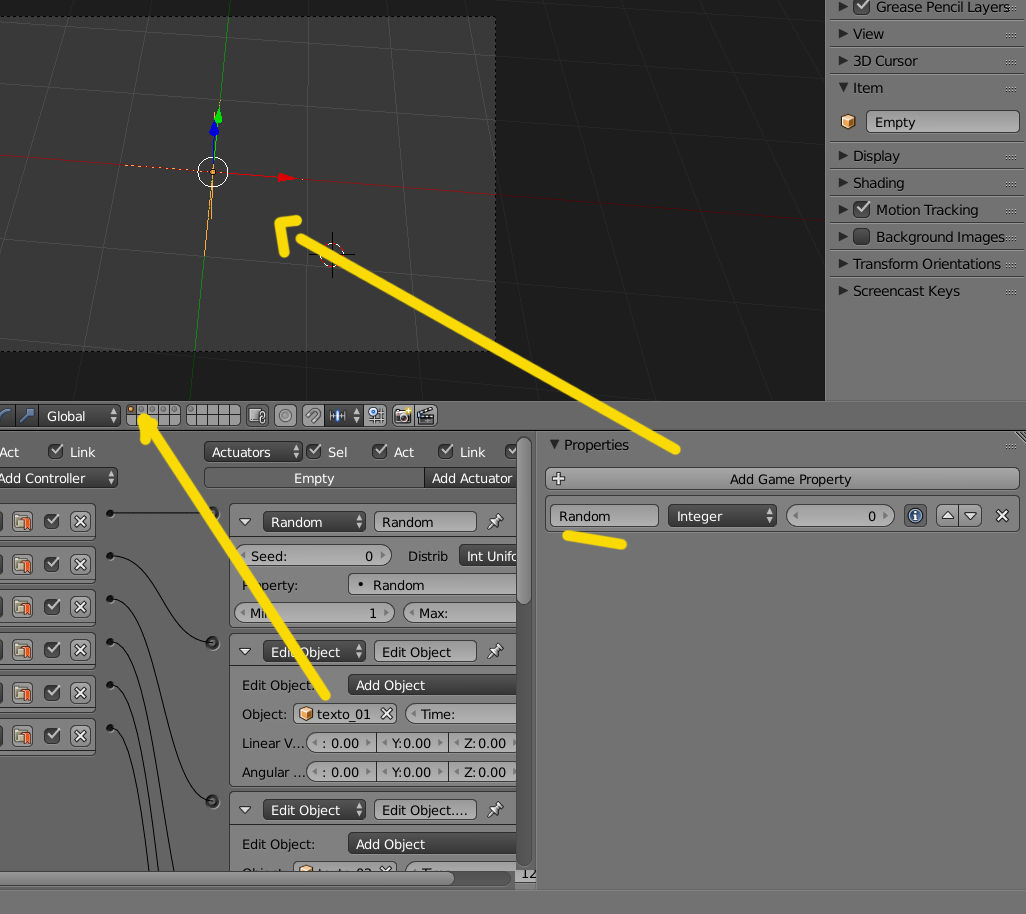Screen dimensions: 1026x914
Task: Click the topmost controller output socket
Action: (110, 514)
